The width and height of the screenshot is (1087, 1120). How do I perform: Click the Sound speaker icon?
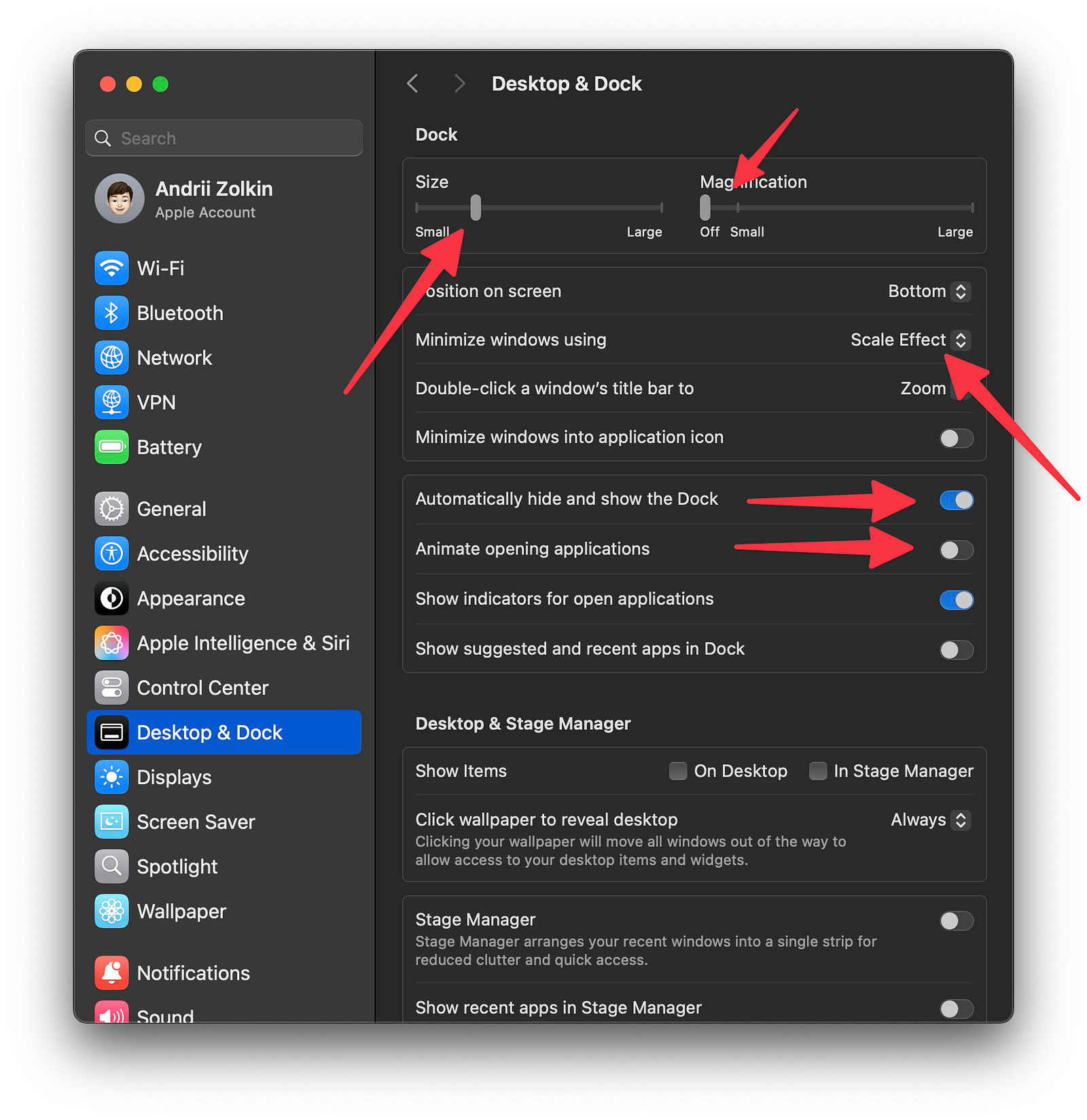pos(111,1012)
